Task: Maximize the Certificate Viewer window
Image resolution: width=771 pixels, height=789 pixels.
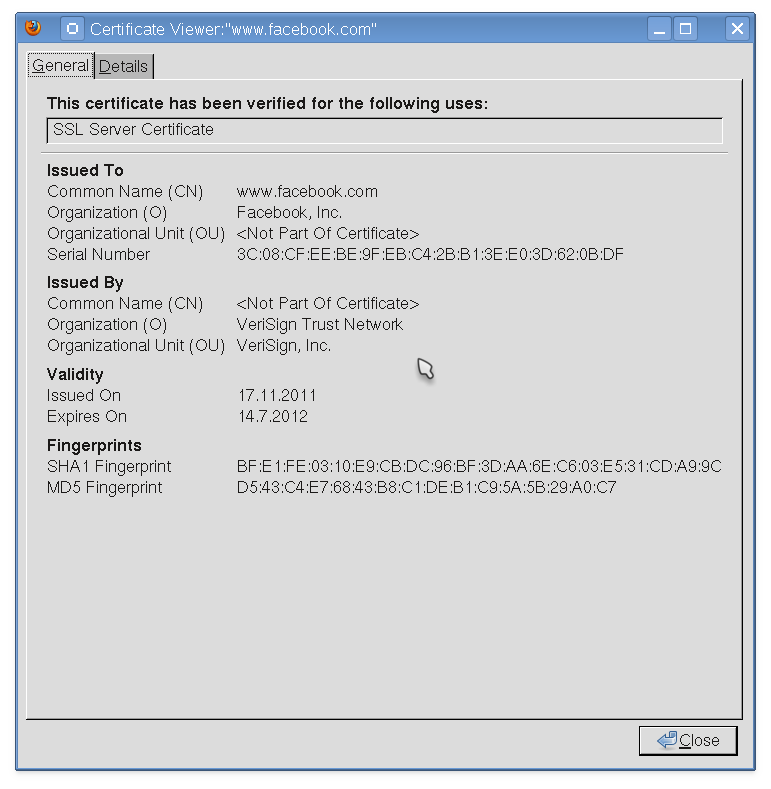Action: tap(685, 29)
